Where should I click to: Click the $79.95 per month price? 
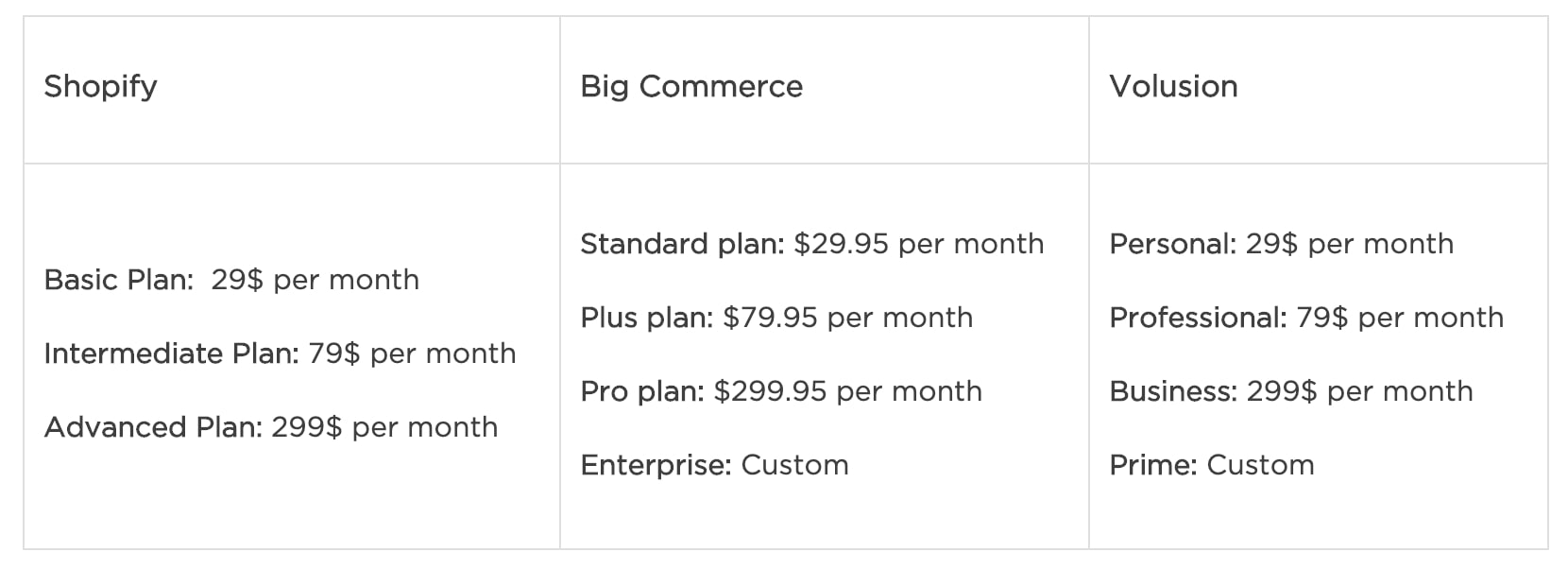tap(847, 319)
